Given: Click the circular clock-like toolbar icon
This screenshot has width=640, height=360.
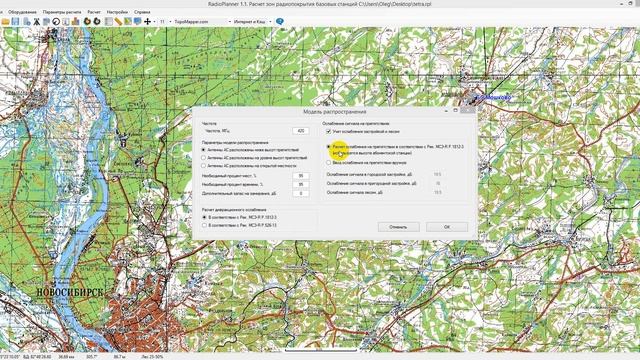Looking at the screenshot, I should 56,22.
